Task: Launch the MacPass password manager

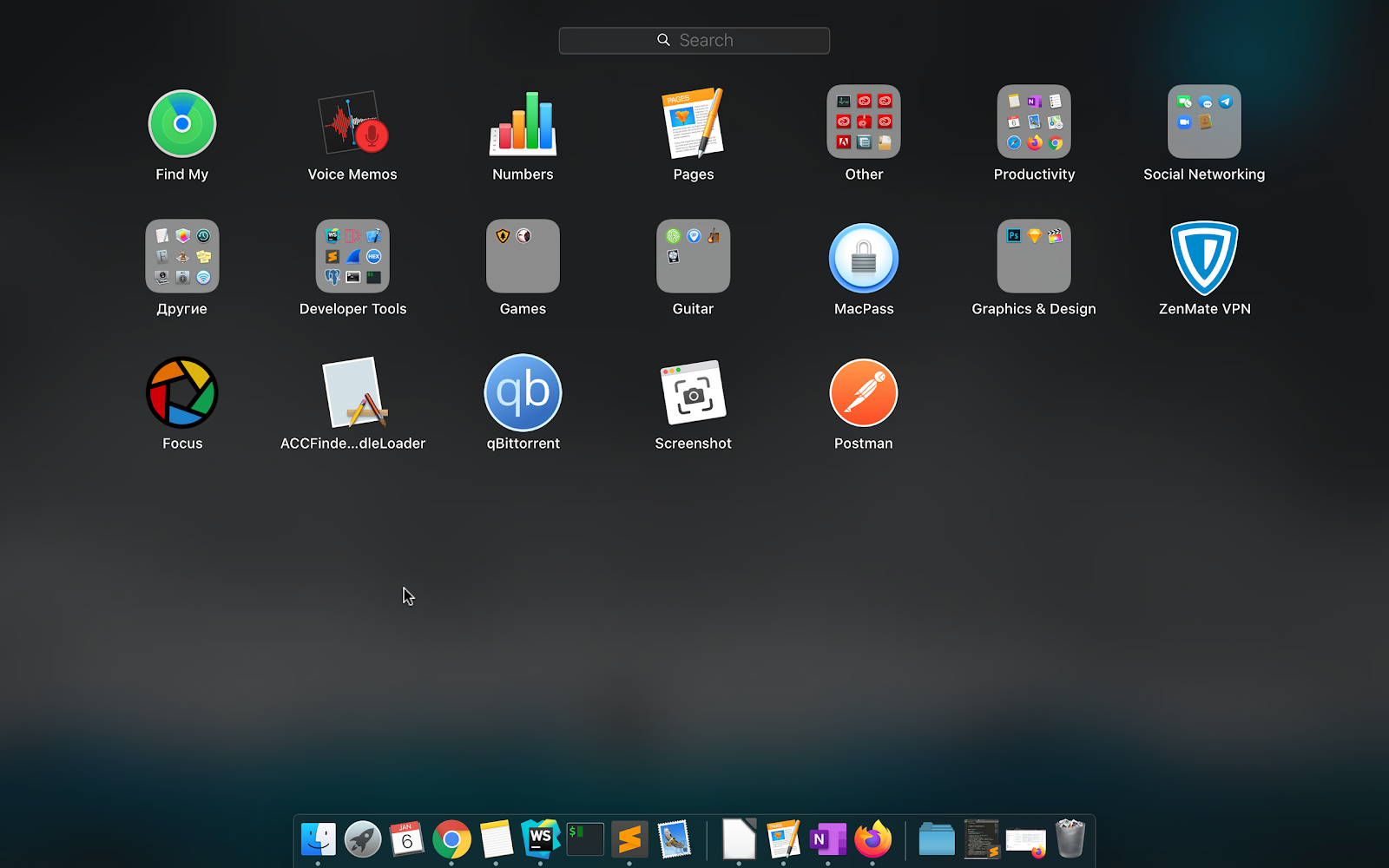Action: click(864, 258)
